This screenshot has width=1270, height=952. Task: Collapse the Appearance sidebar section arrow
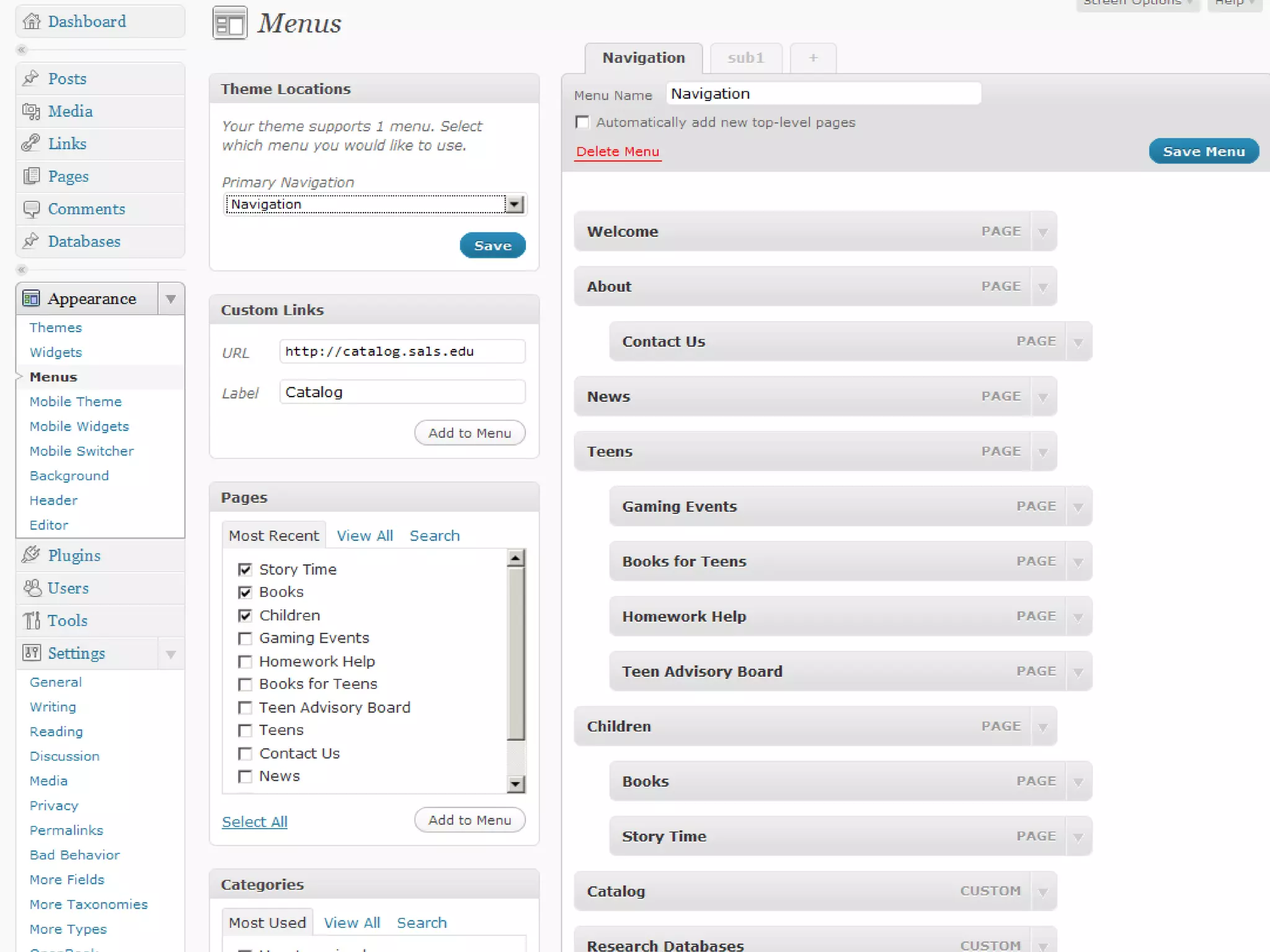coord(171,299)
